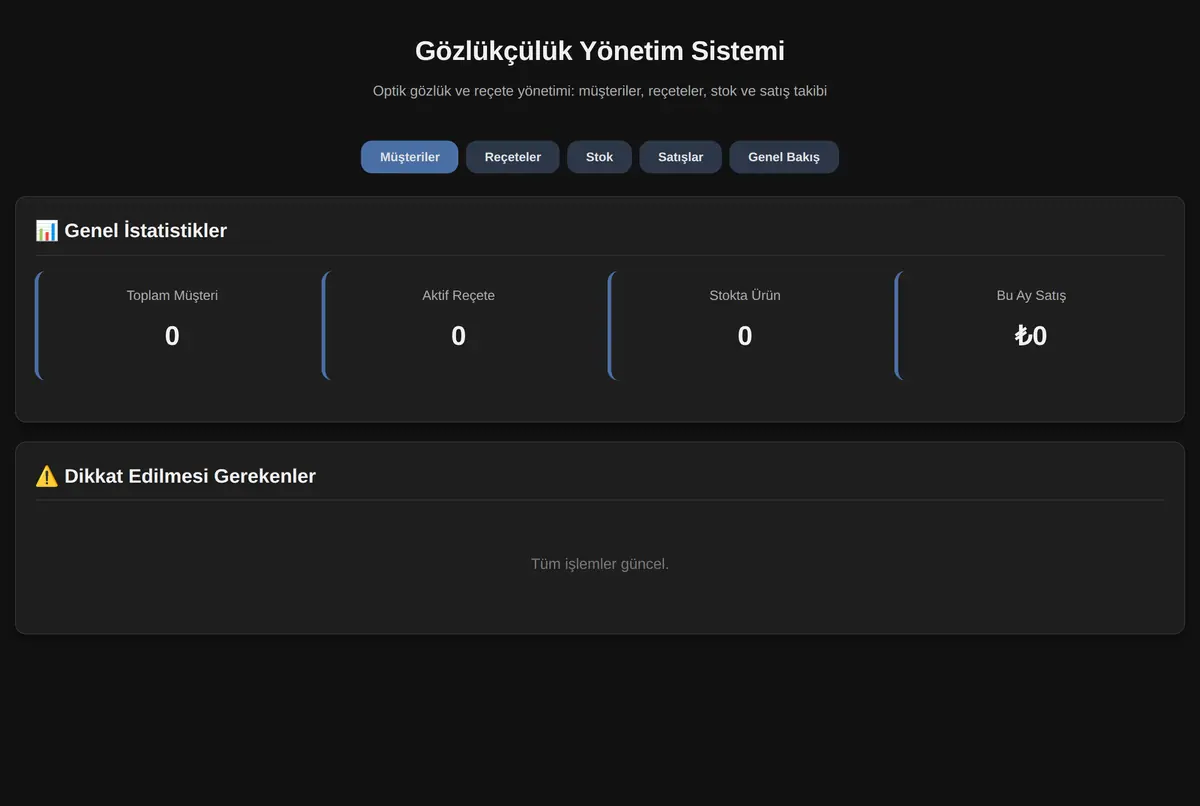Click the Dikkat Edilmesi Gerekenler heading

[190, 476]
